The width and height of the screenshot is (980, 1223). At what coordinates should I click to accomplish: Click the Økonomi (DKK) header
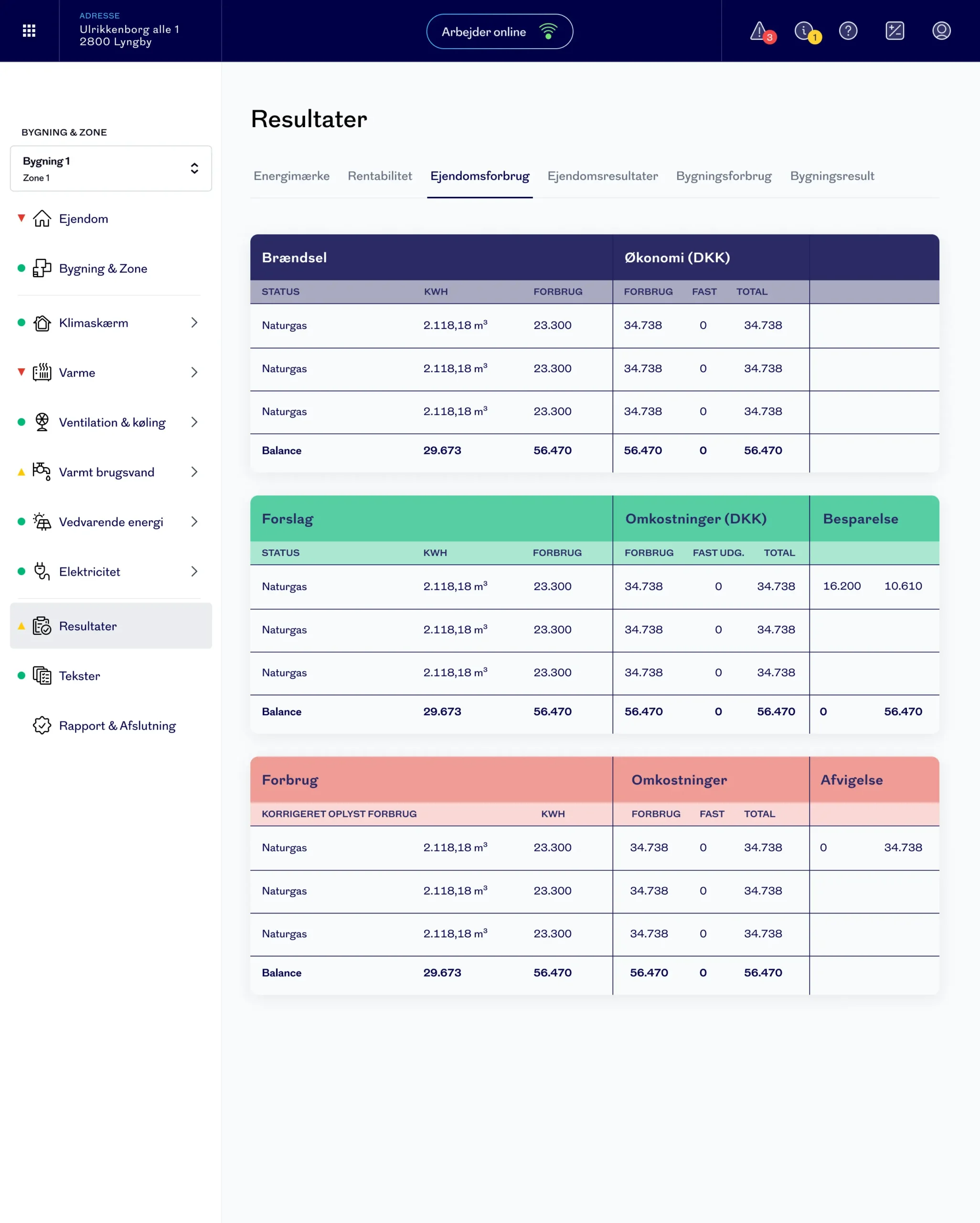pyautogui.click(x=677, y=257)
